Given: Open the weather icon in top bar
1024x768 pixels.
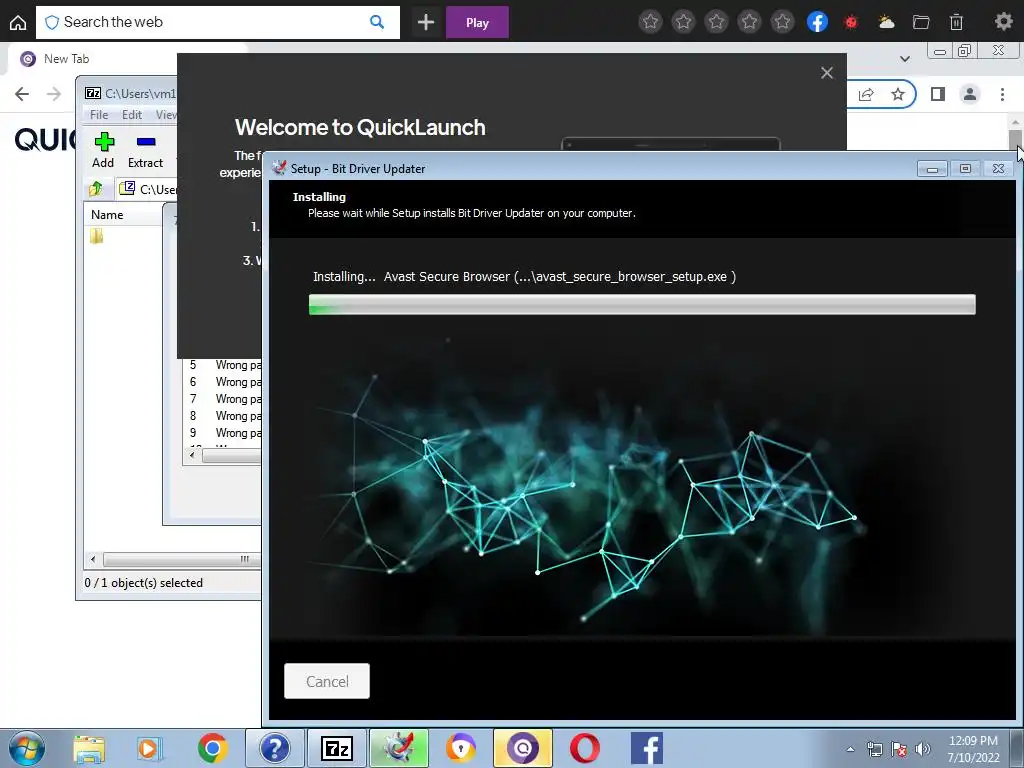Looking at the screenshot, I should pyautogui.click(x=886, y=22).
